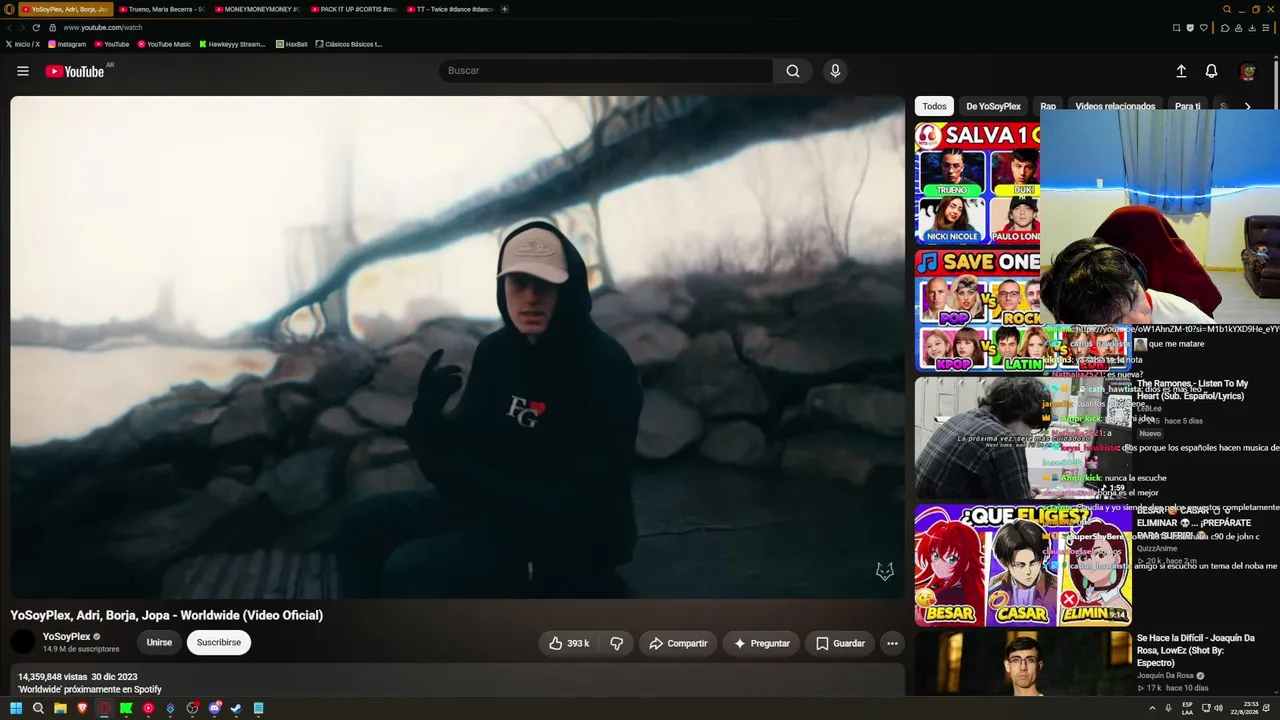Open the 'SALVA 1' recommended video thumbnail

[977, 183]
